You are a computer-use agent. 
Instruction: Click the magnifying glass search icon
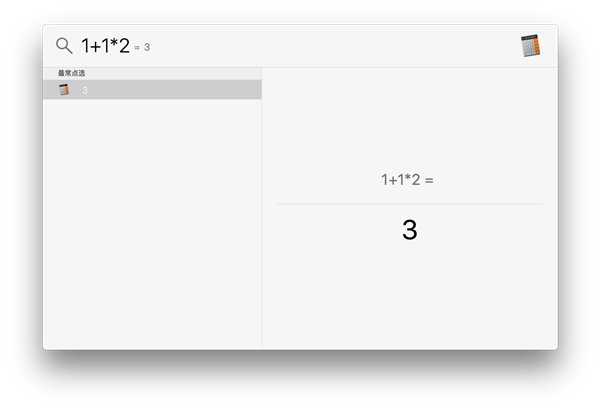click(64, 45)
